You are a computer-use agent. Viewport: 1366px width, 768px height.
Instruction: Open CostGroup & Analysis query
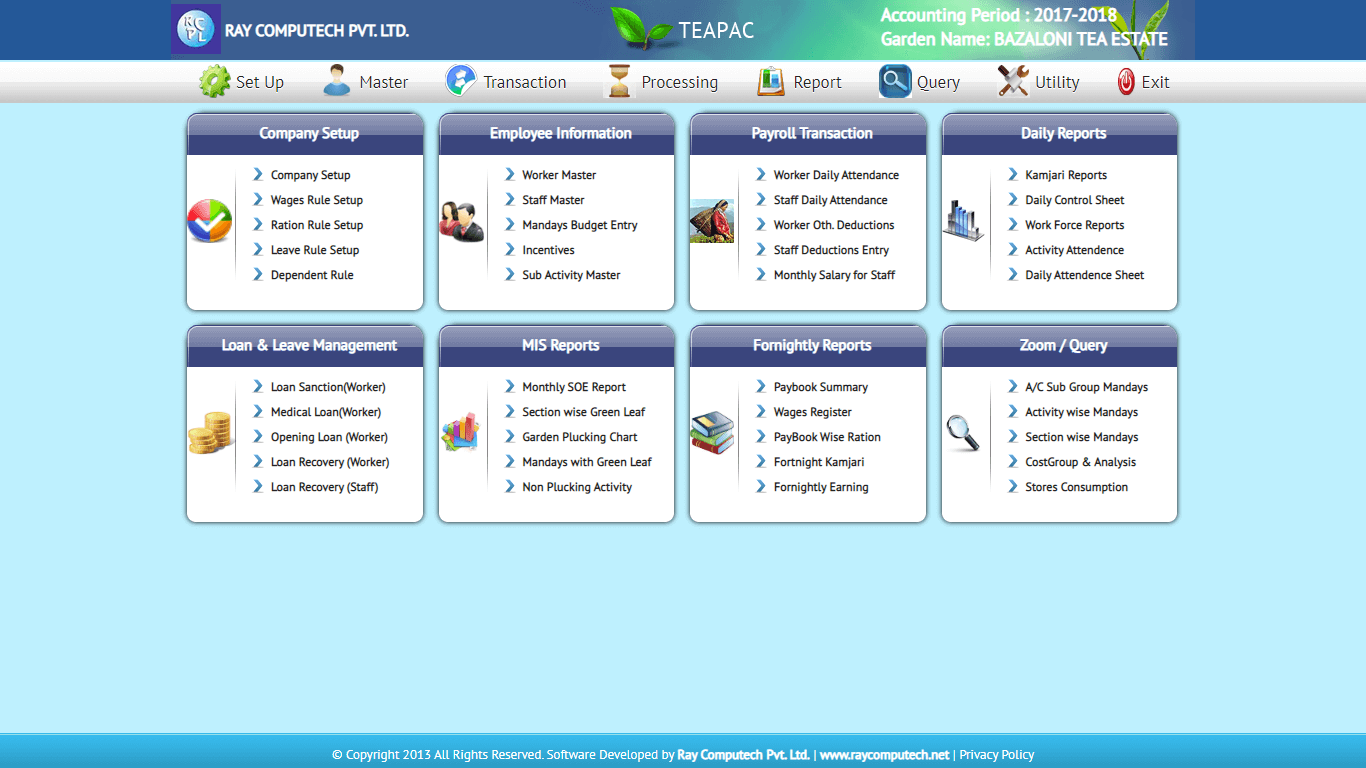pyautogui.click(x=1081, y=462)
